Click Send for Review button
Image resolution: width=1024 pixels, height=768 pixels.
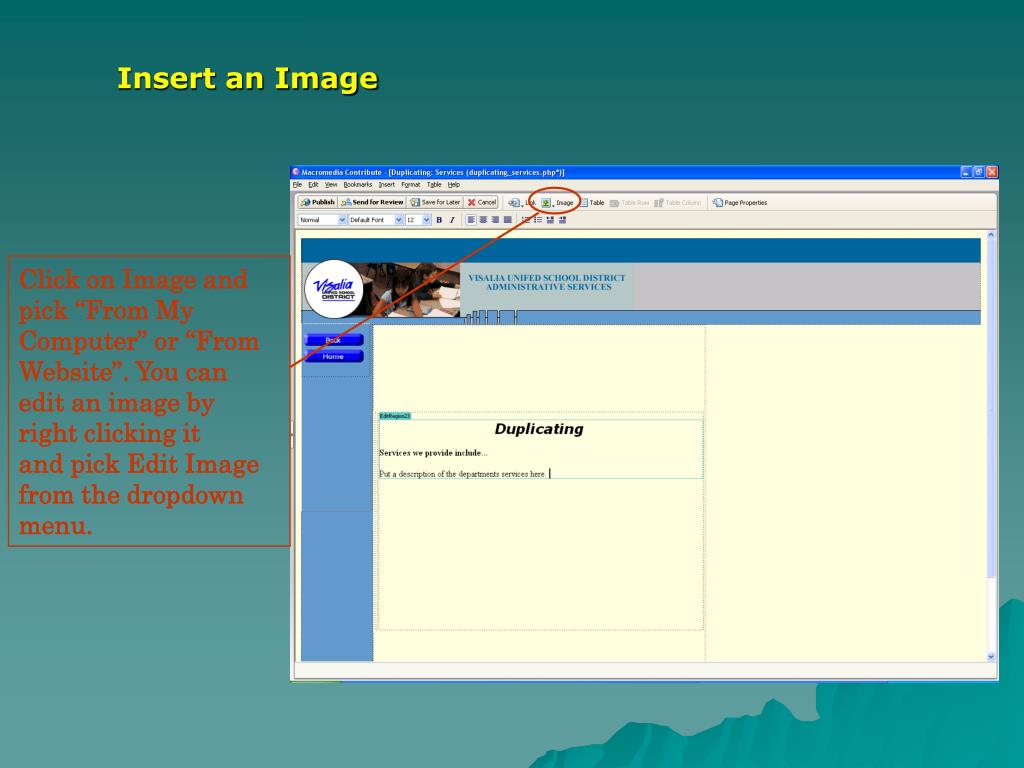click(x=372, y=202)
